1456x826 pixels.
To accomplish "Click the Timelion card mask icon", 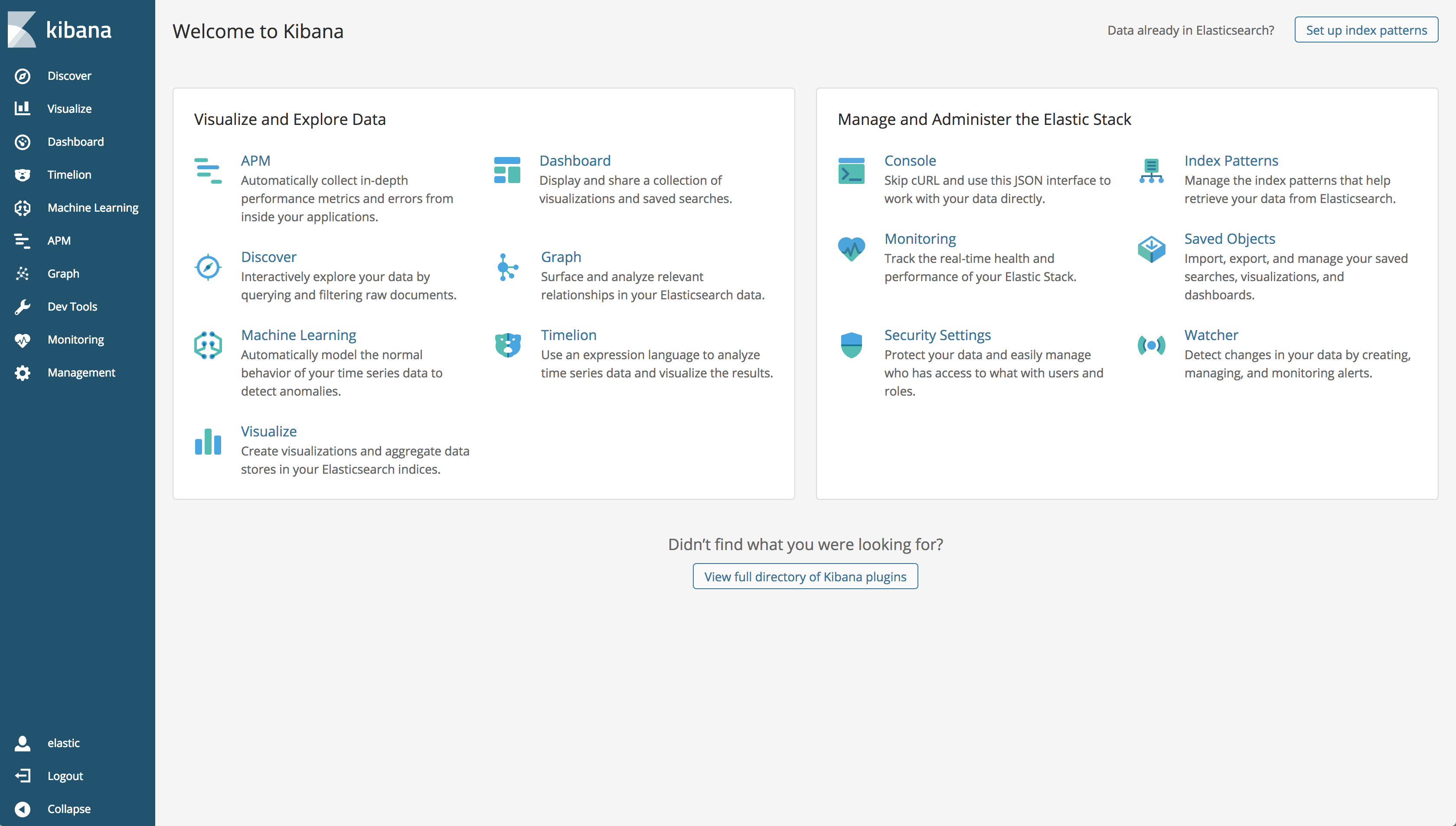I will 508,345.
